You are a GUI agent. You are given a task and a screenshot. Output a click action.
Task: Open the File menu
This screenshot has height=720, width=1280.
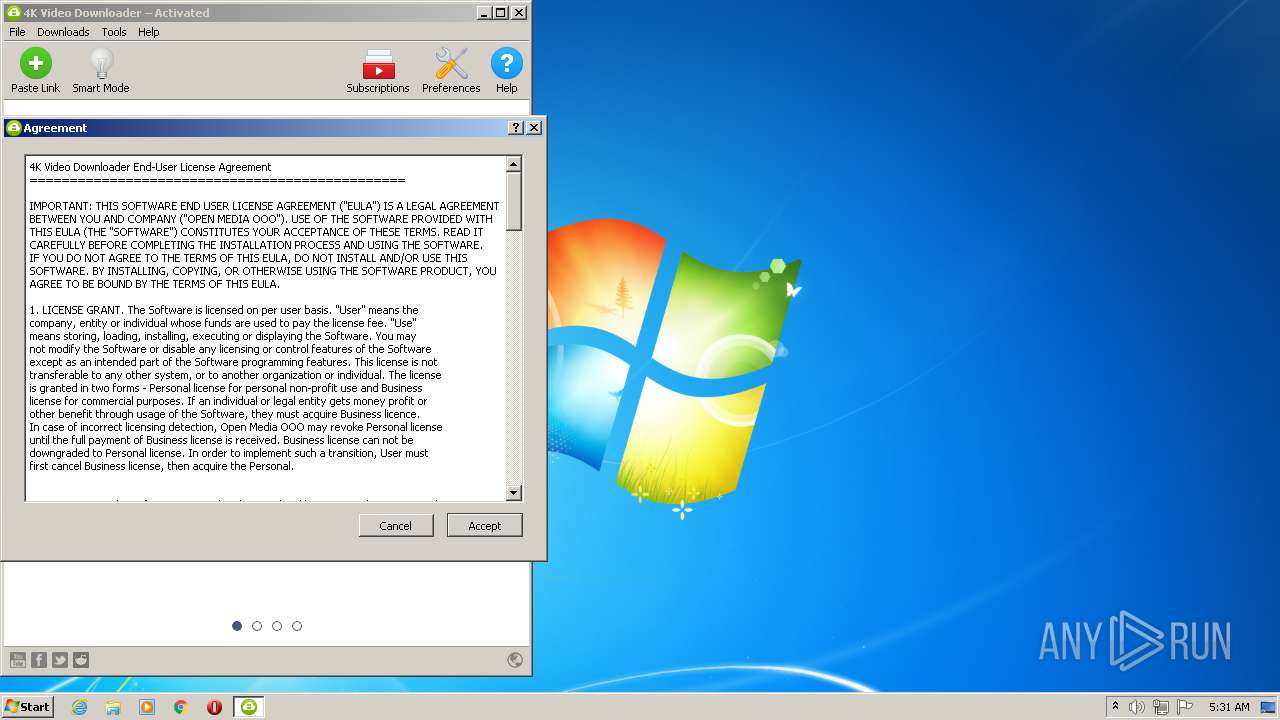tap(17, 32)
